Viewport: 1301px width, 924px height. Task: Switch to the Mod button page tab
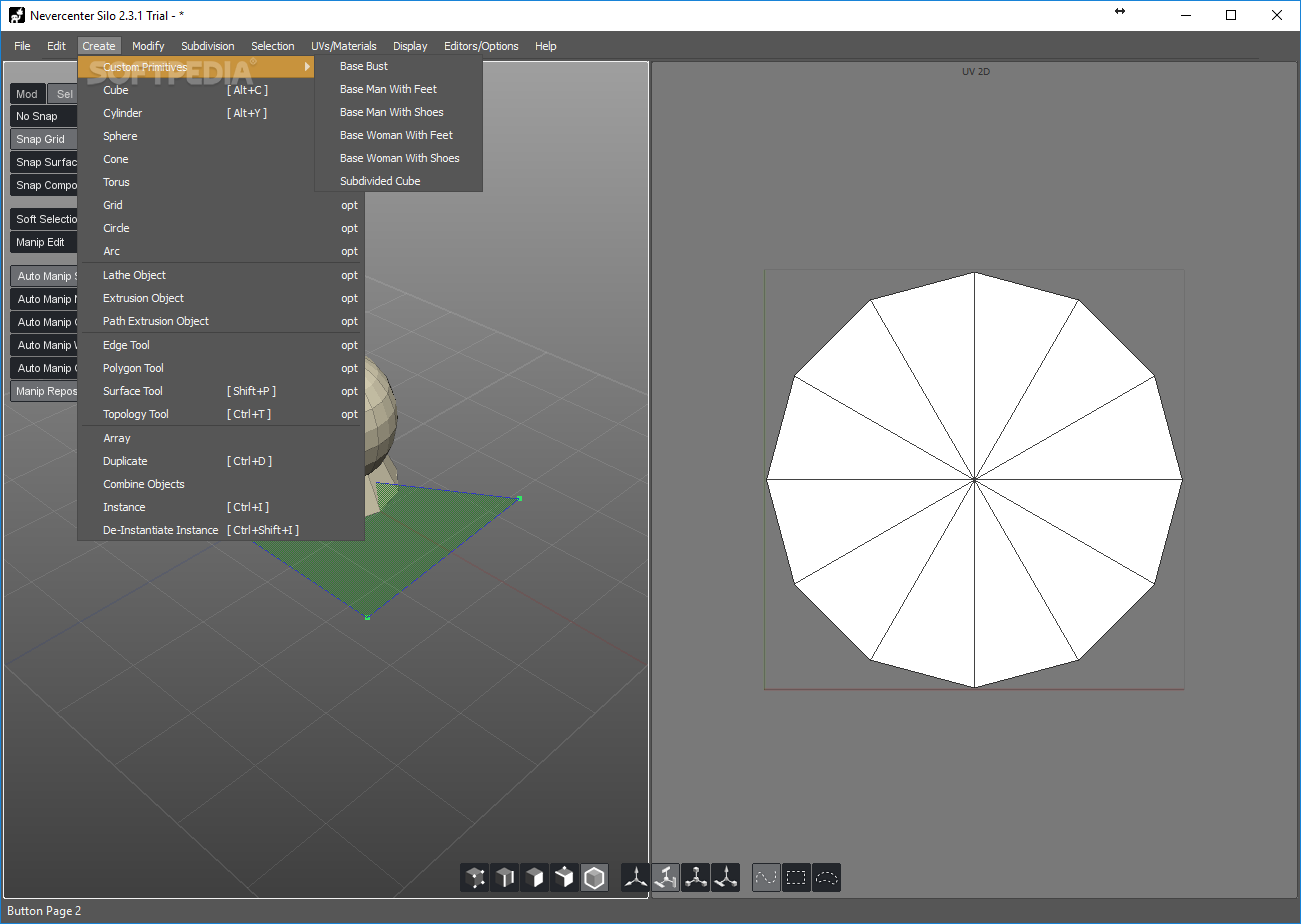[27, 94]
